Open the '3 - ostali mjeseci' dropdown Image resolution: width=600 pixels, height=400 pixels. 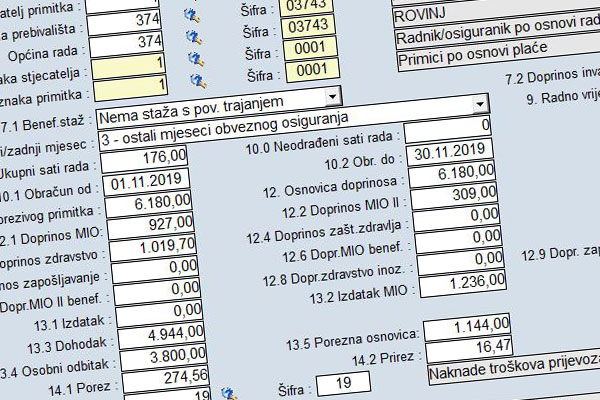click(x=479, y=105)
